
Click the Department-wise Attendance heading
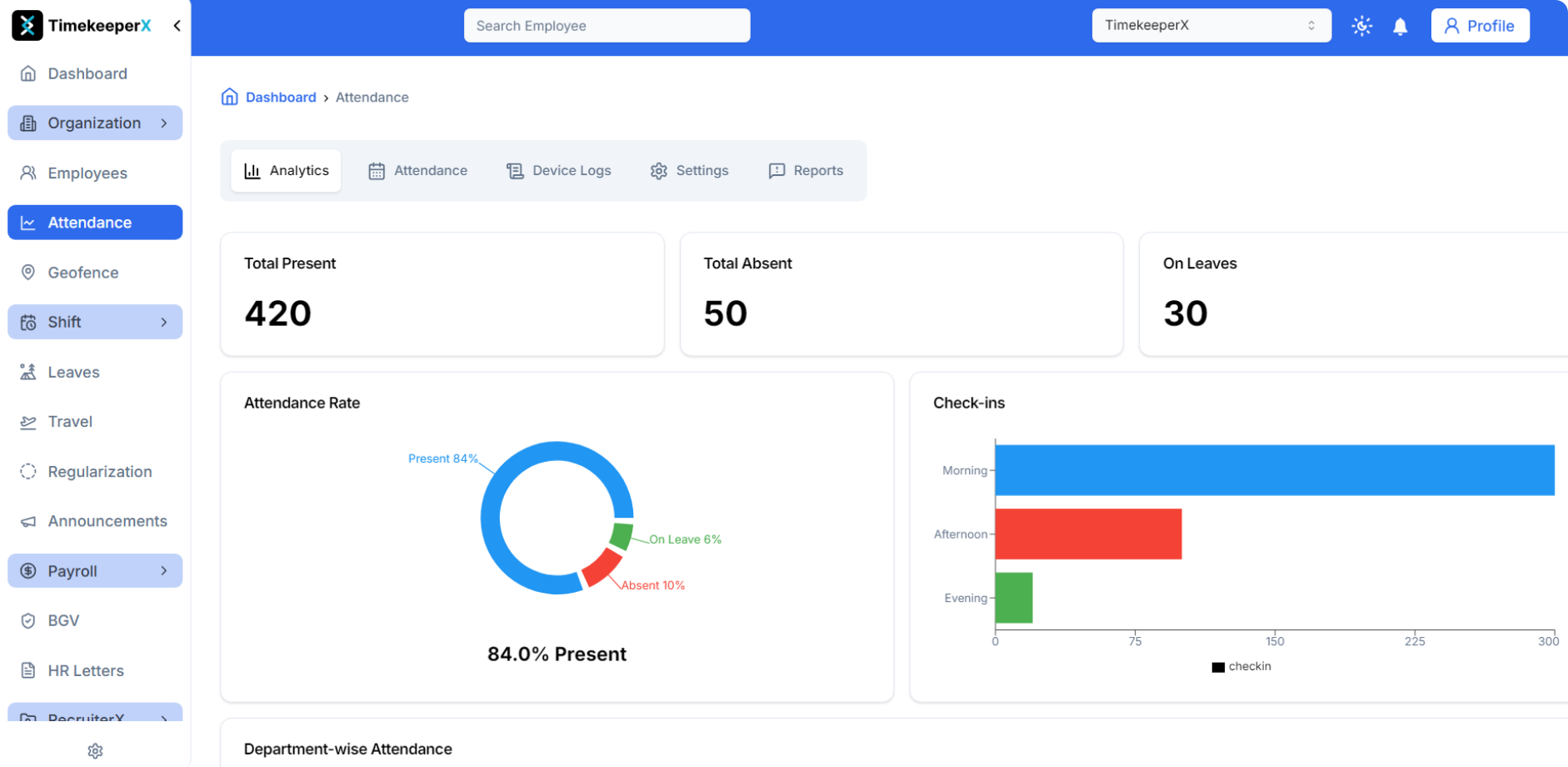348,749
